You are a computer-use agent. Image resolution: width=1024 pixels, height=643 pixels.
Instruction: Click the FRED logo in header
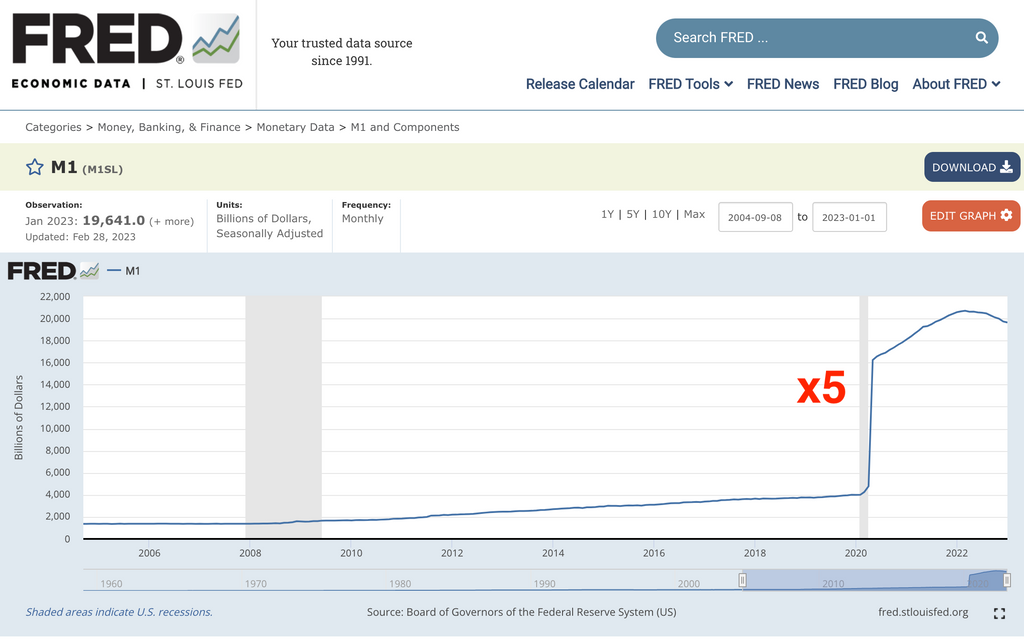coord(126,50)
